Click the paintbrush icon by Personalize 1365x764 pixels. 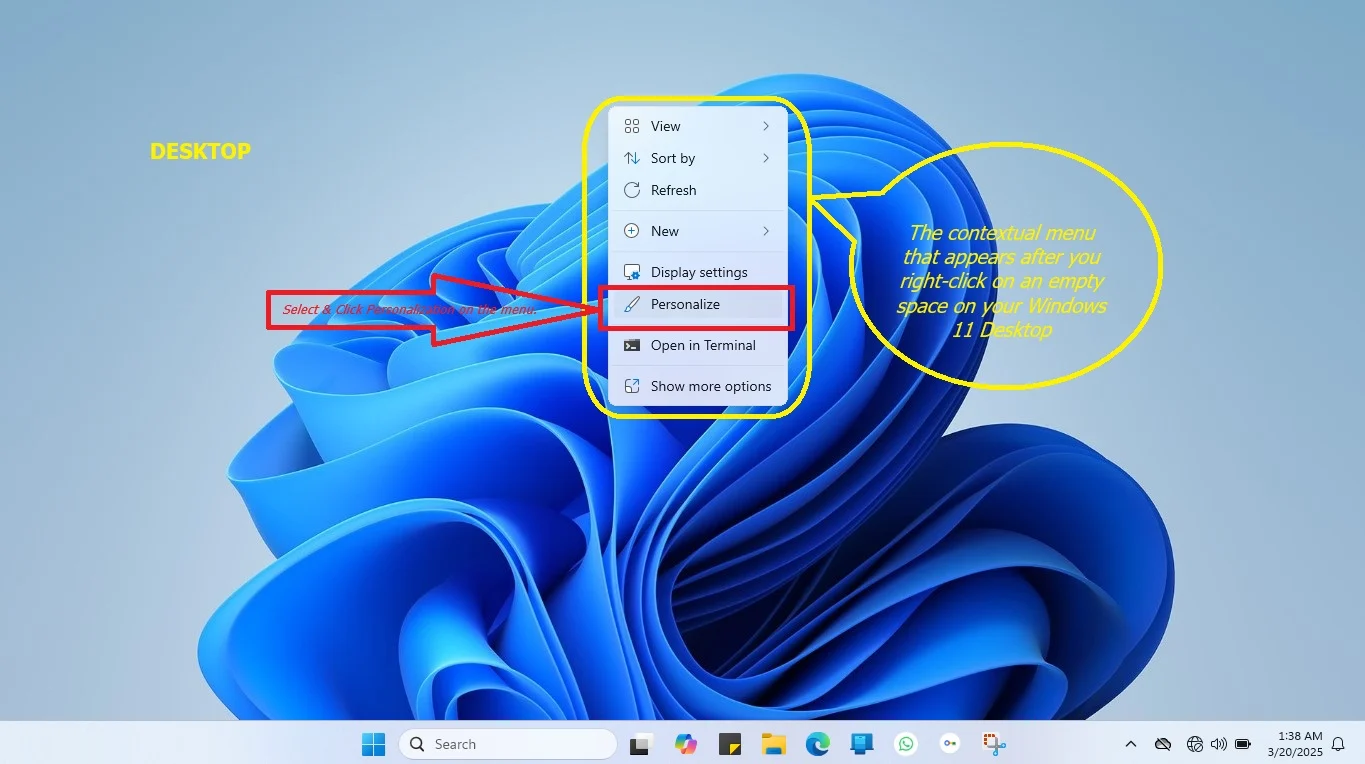632,304
